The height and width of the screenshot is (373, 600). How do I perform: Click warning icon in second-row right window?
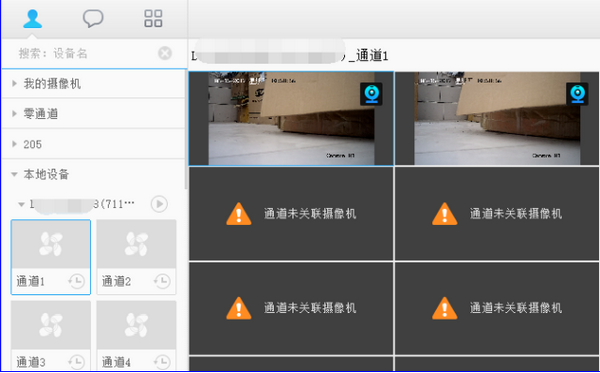[x=445, y=214]
